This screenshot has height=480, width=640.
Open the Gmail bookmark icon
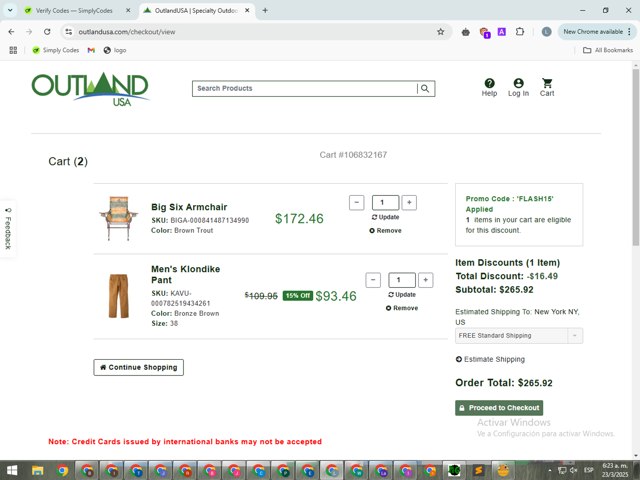[x=91, y=50]
